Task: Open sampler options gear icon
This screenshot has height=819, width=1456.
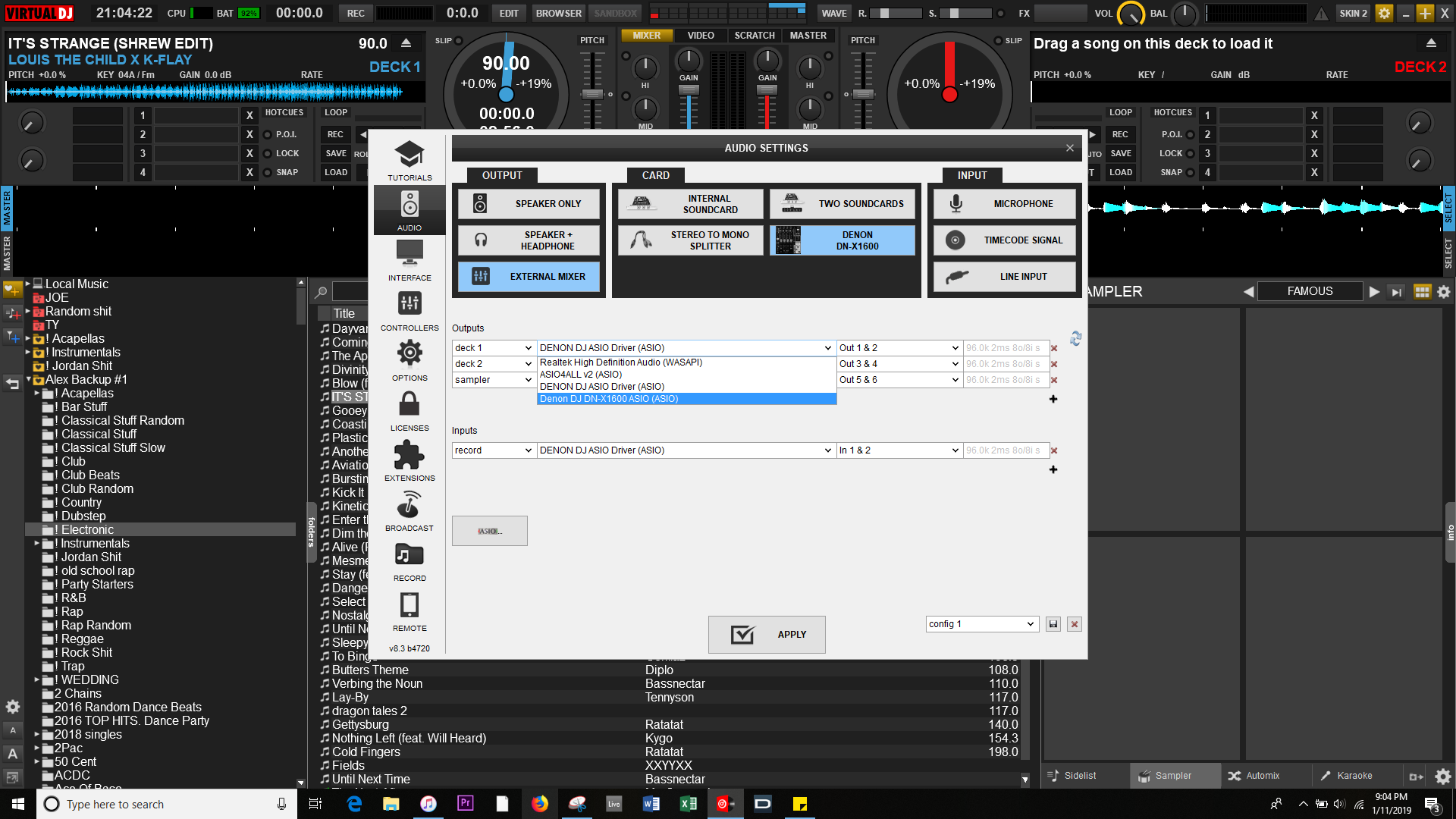Action: click(1444, 292)
